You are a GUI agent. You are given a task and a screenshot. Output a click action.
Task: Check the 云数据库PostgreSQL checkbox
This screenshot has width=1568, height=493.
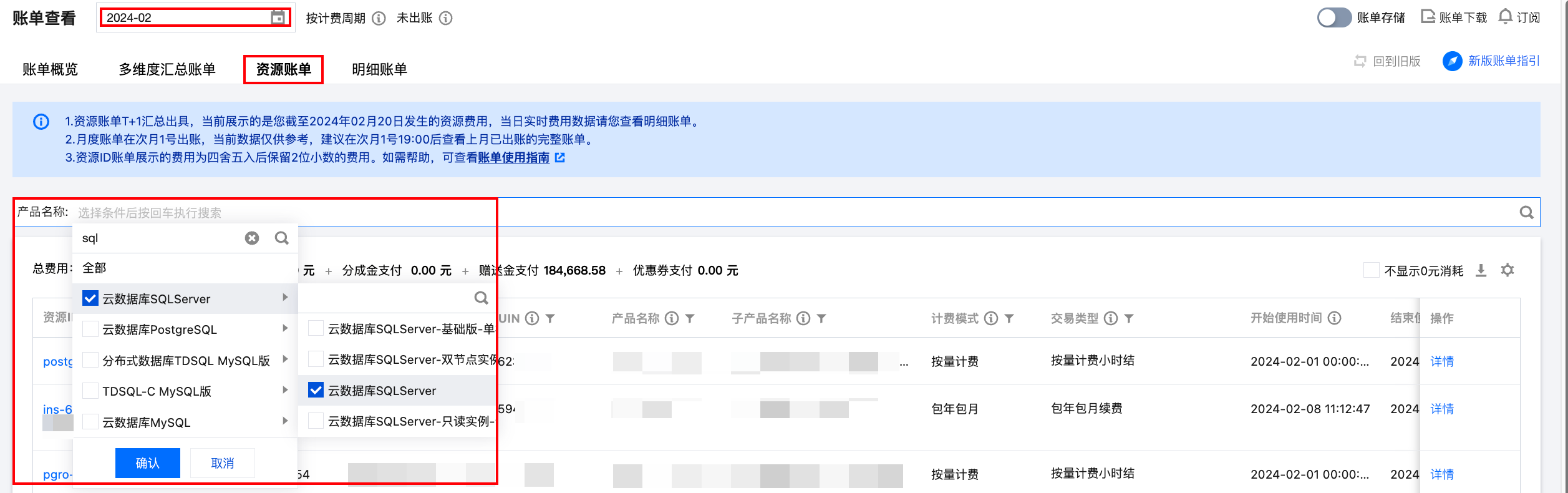90,329
